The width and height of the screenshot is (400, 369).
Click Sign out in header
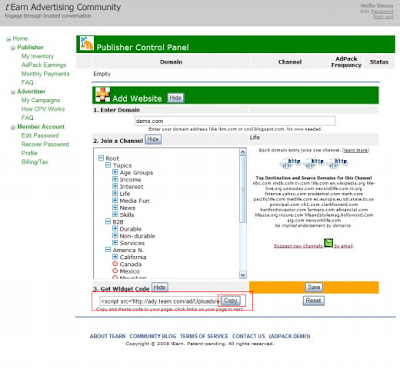[x=383, y=17]
